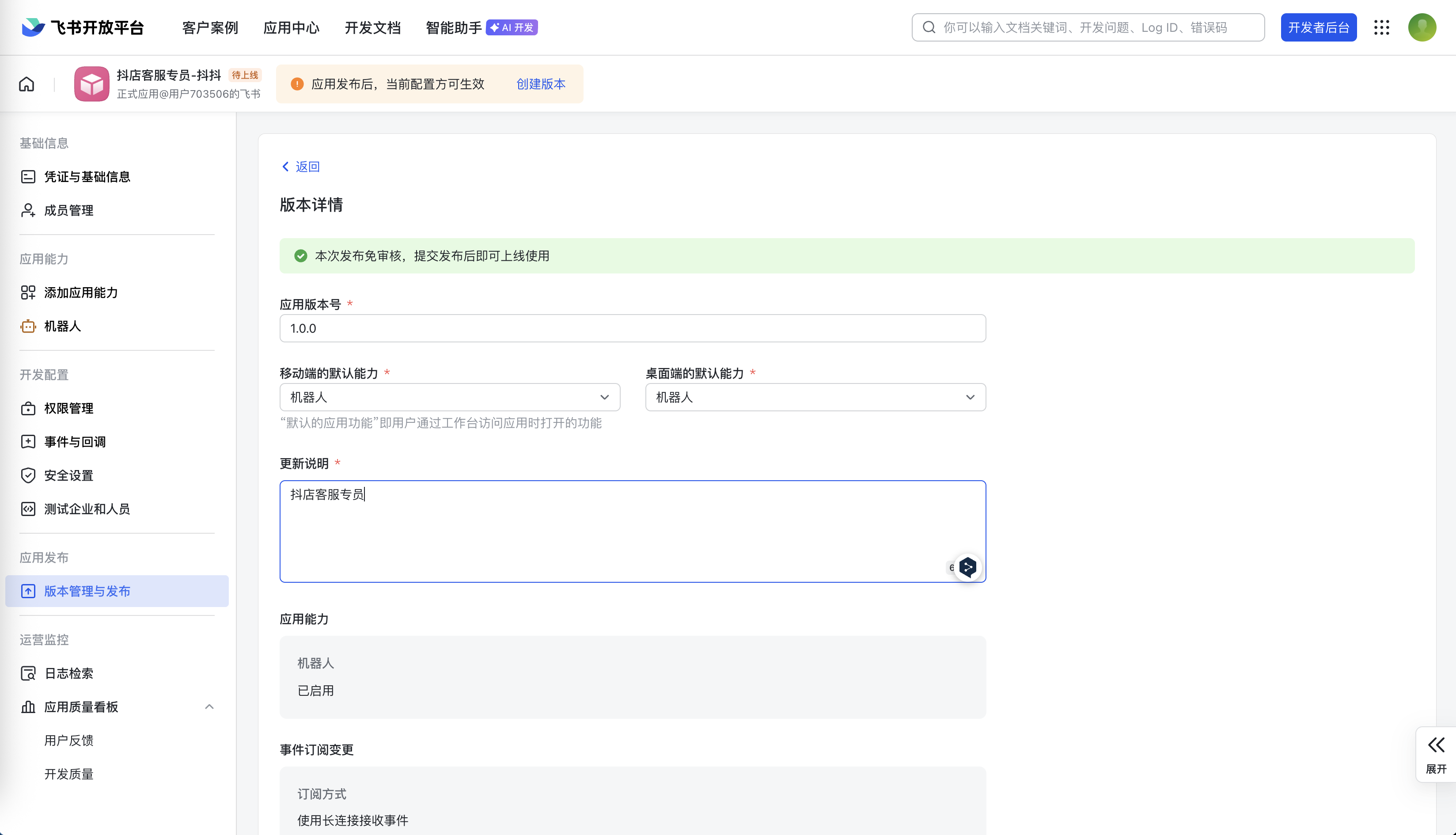Collapse 应用质量看板 section
This screenshot has height=835, width=1456.
[x=209, y=706]
